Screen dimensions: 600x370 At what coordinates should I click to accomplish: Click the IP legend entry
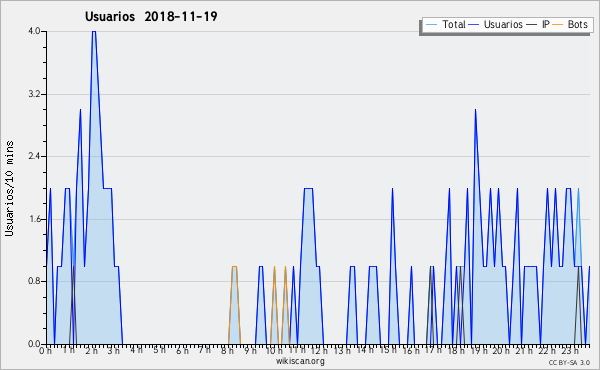538,24
